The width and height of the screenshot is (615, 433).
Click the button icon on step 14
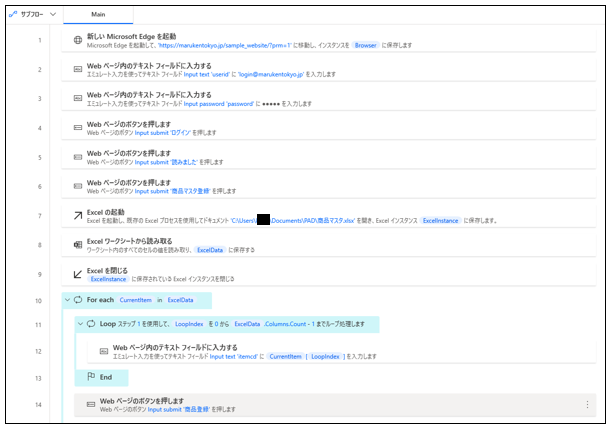tap(91, 404)
